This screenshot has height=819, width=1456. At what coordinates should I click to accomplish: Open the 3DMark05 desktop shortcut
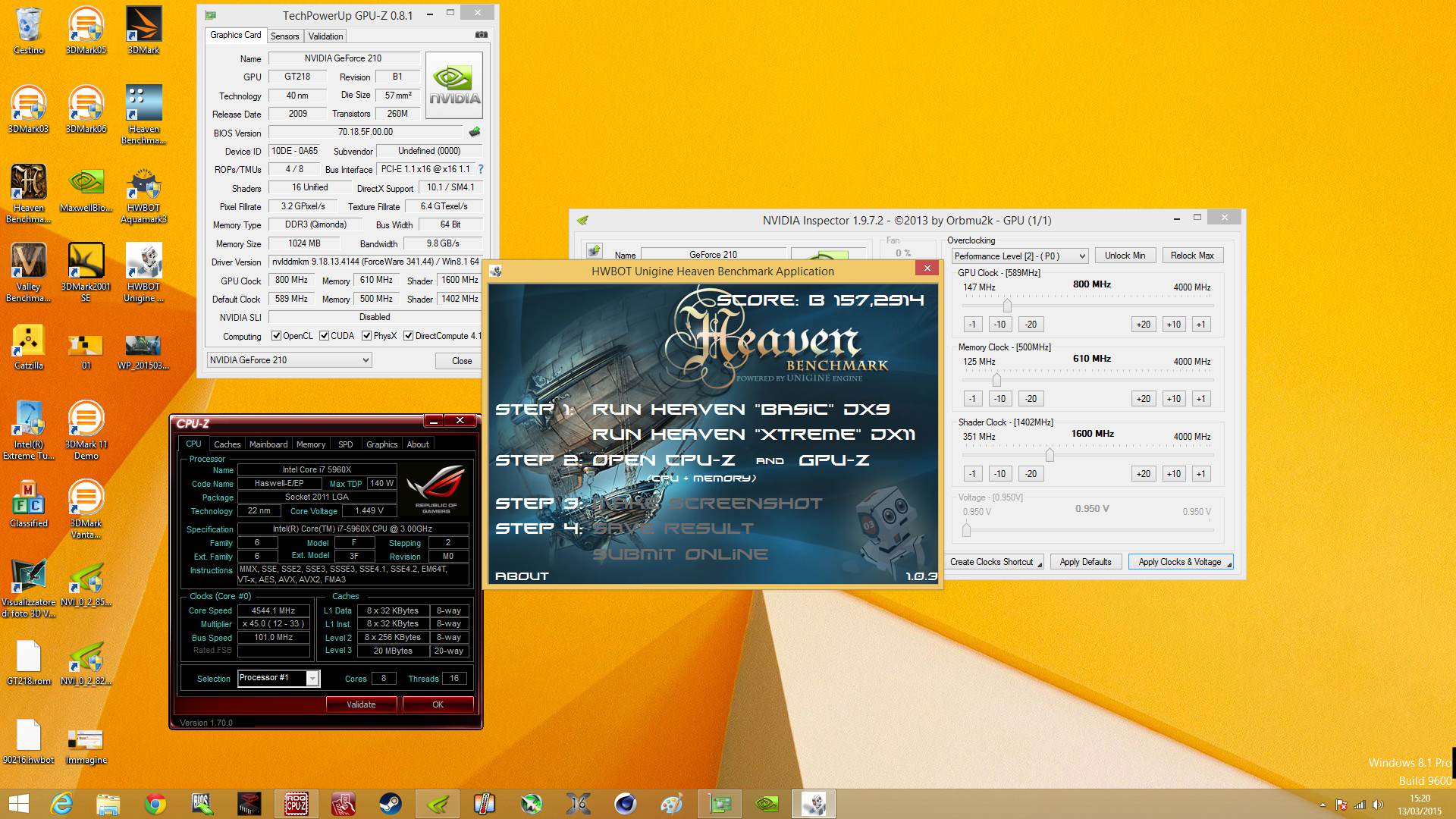click(x=86, y=30)
